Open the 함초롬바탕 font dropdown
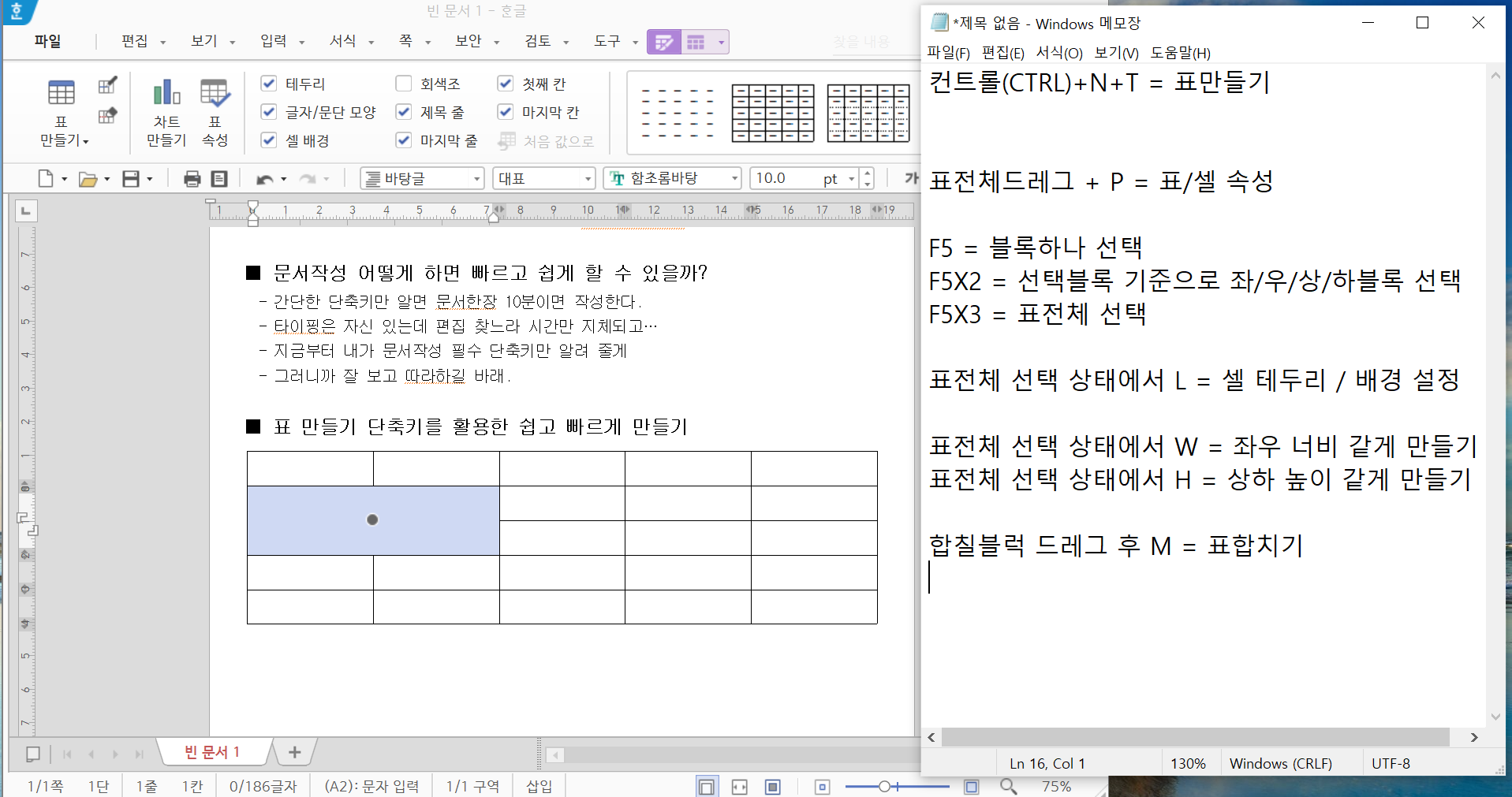This screenshot has width=1512, height=797. click(x=734, y=179)
